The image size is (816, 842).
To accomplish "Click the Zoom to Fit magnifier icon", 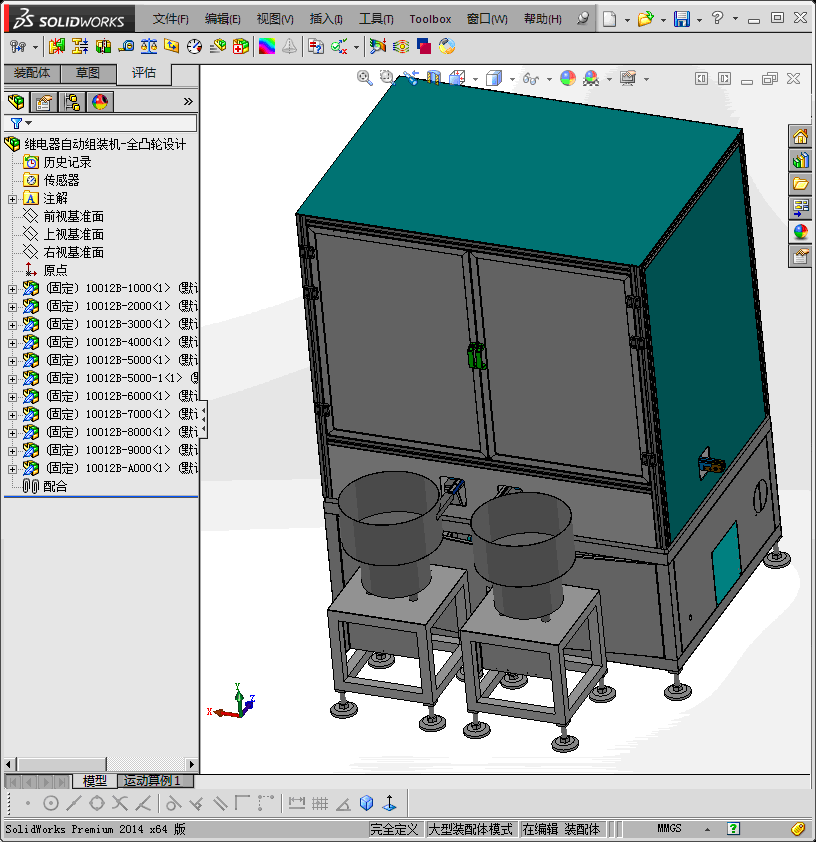I will point(365,78).
